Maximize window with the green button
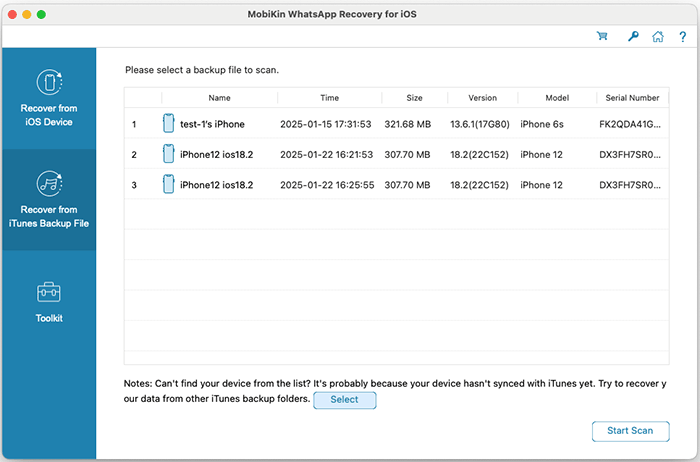The height and width of the screenshot is (462, 700). [x=41, y=14]
